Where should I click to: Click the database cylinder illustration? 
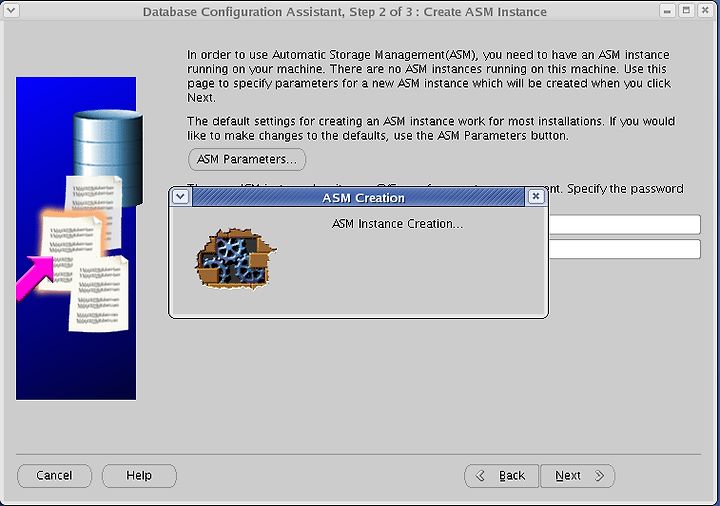click(x=109, y=156)
